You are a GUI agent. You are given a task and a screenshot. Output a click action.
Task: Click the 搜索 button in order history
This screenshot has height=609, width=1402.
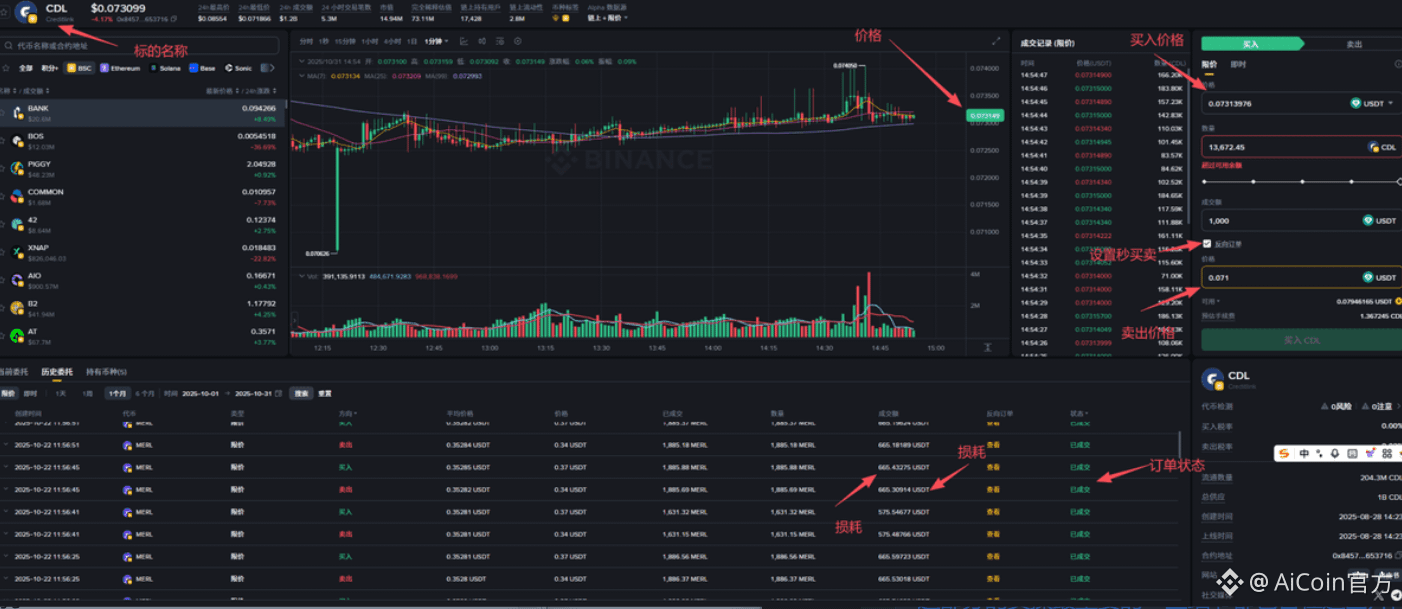(301, 394)
